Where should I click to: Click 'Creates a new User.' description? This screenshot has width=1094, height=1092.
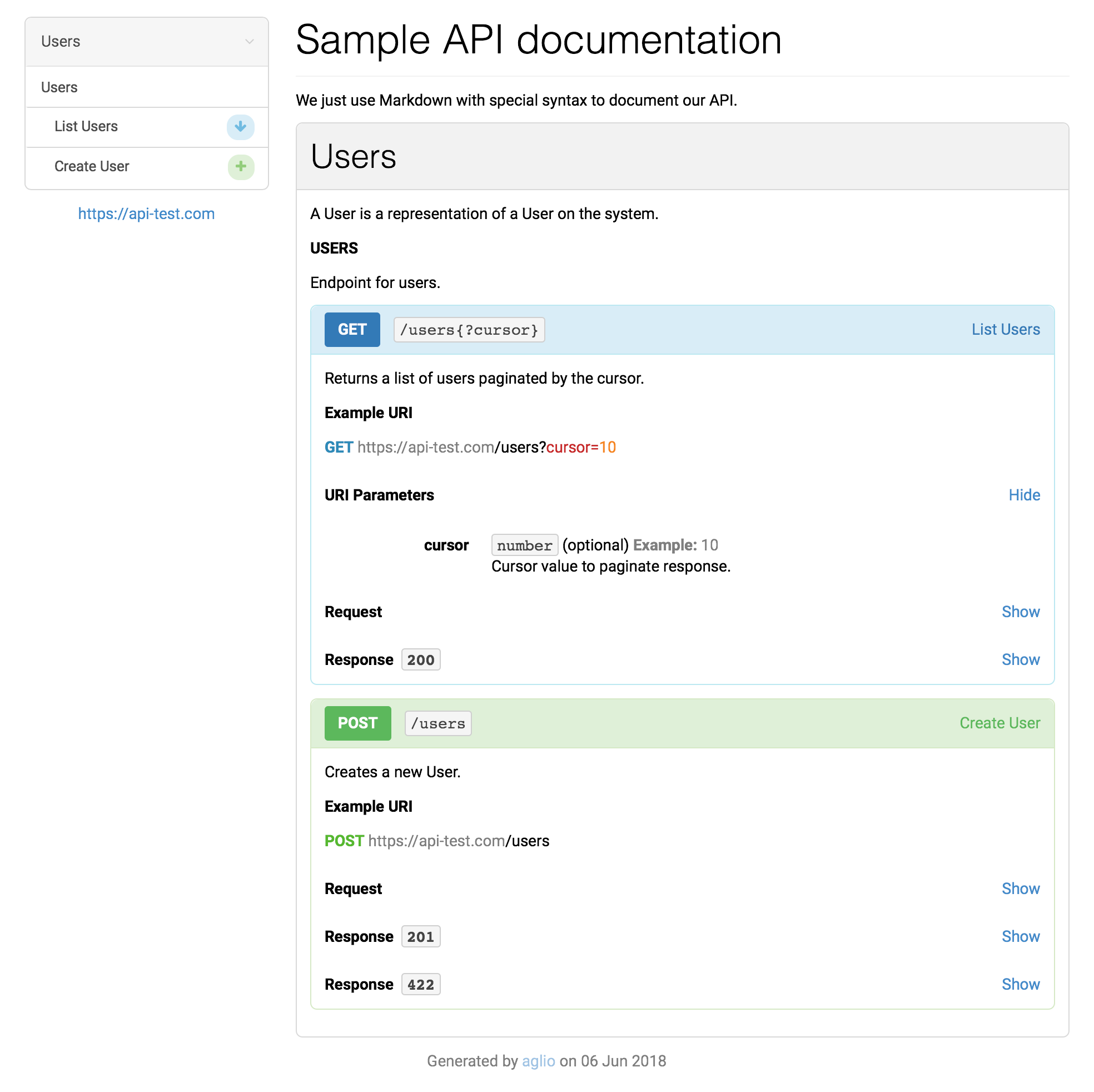click(392, 772)
